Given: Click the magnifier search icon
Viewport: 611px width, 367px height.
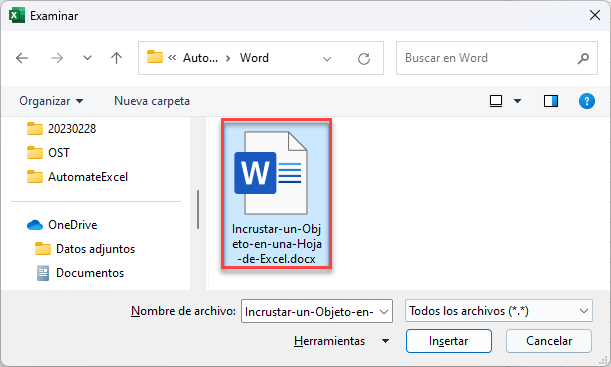Looking at the screenshot, I should 583,58.
